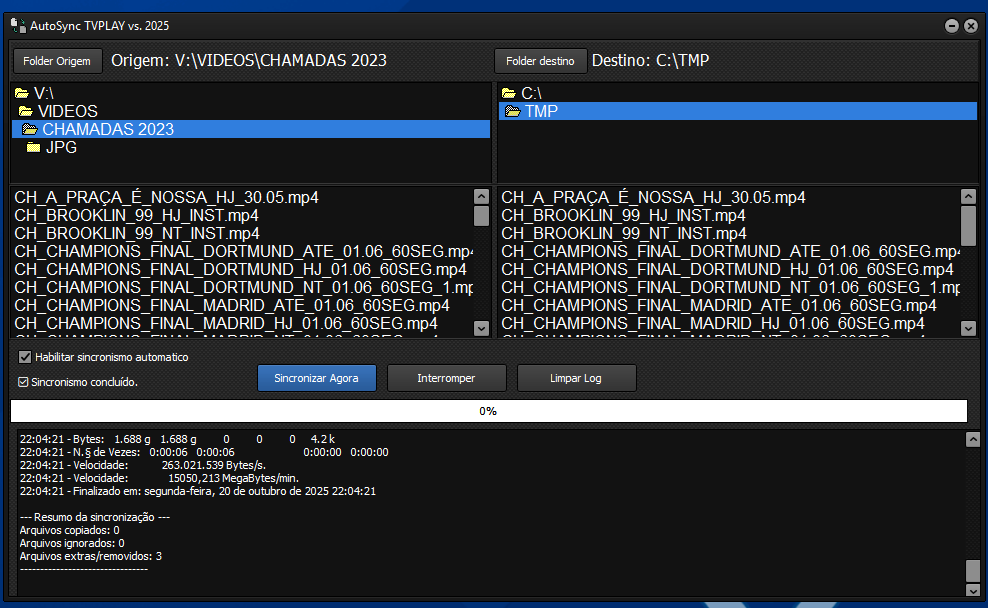
Task: Click the TMP folder icon in destination tree
Action: click(x=513, y=111)
